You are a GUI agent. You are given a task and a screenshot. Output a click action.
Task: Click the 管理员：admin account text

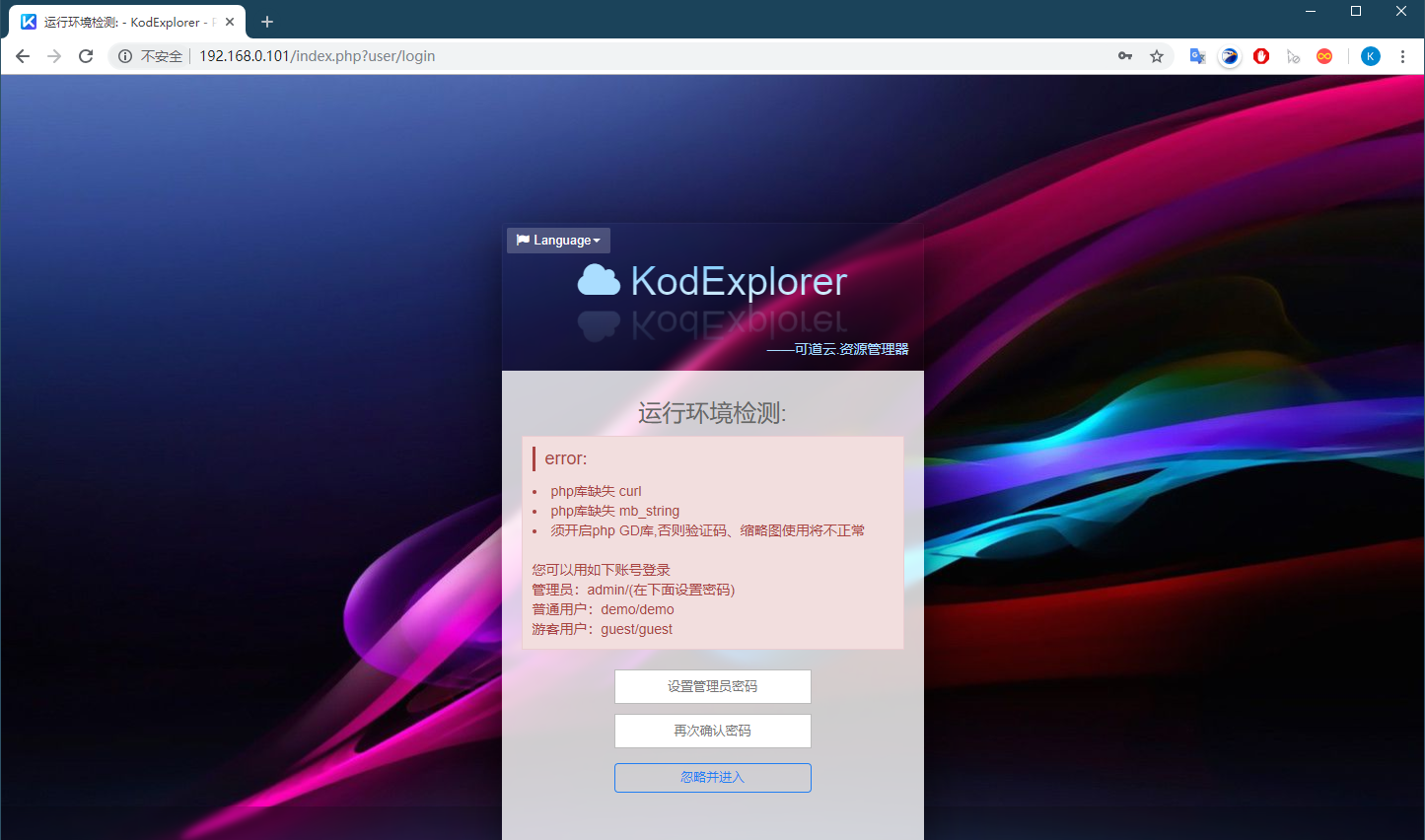point(633,590)
